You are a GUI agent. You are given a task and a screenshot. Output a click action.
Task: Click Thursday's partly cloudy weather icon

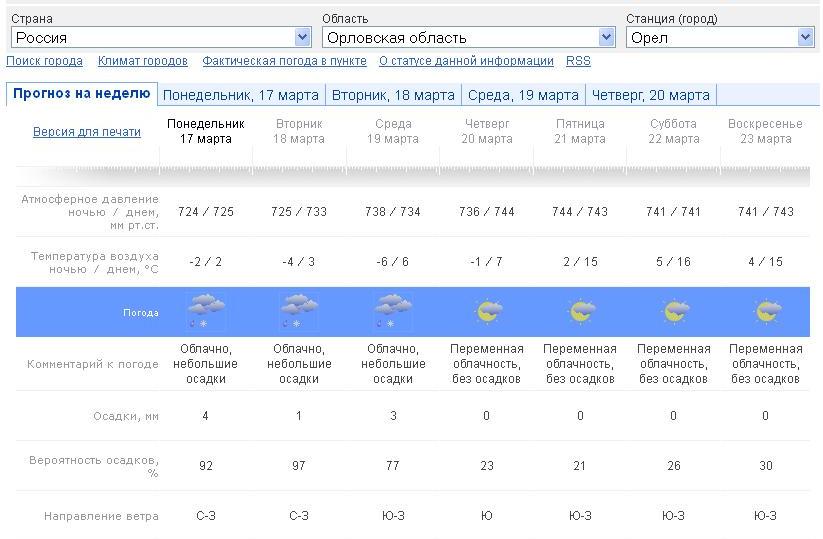[x=487, y=312]
